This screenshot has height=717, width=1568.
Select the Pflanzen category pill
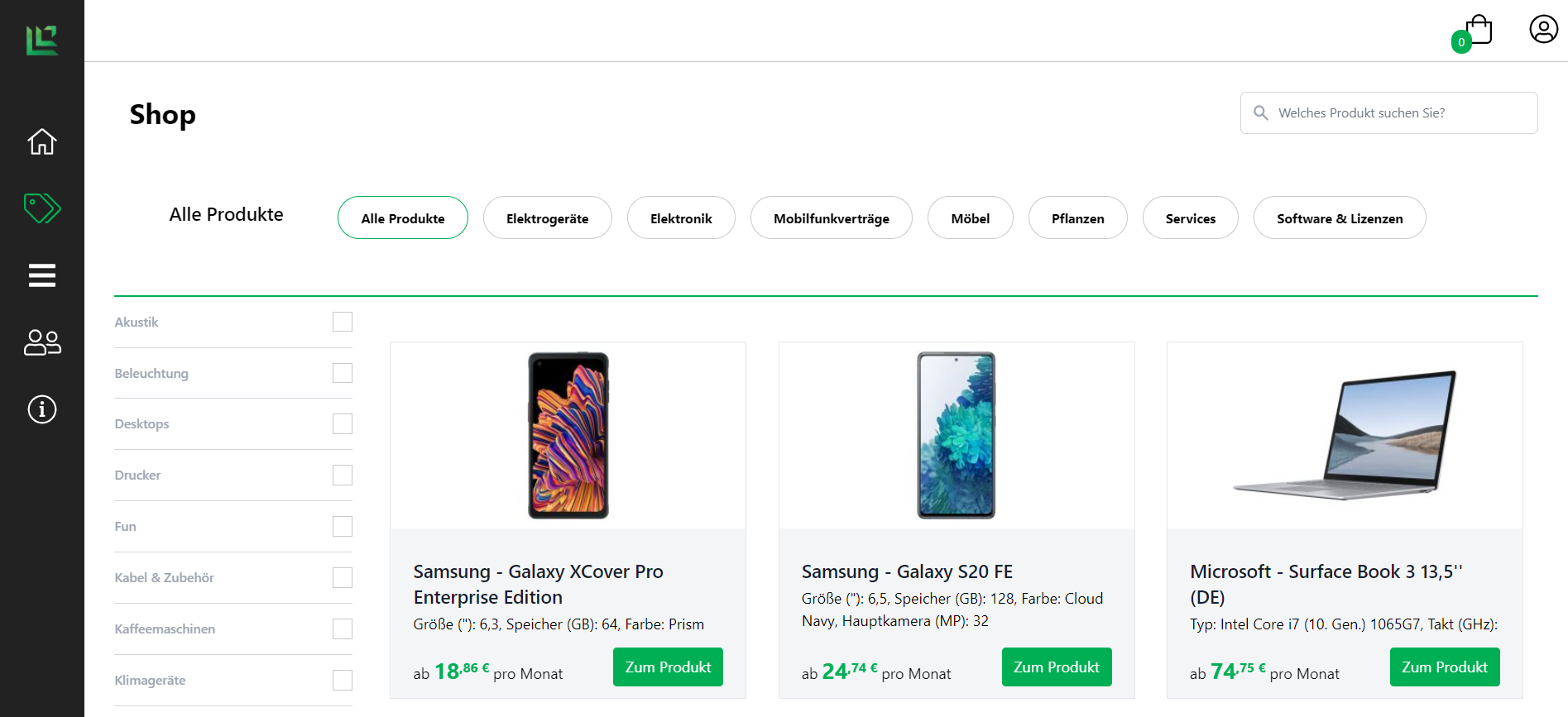pos(1077,218)
